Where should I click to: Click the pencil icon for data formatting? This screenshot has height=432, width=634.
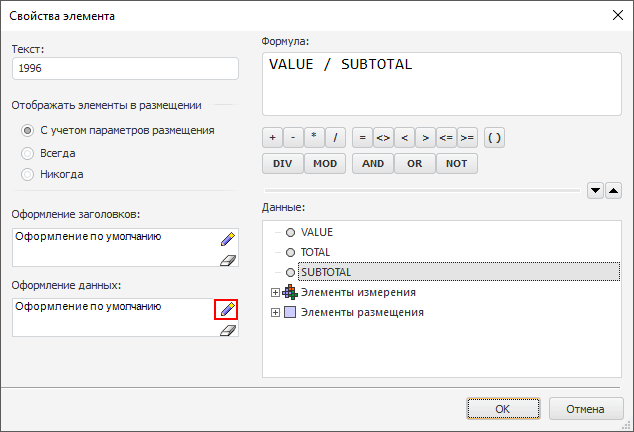tap(227, 309)
